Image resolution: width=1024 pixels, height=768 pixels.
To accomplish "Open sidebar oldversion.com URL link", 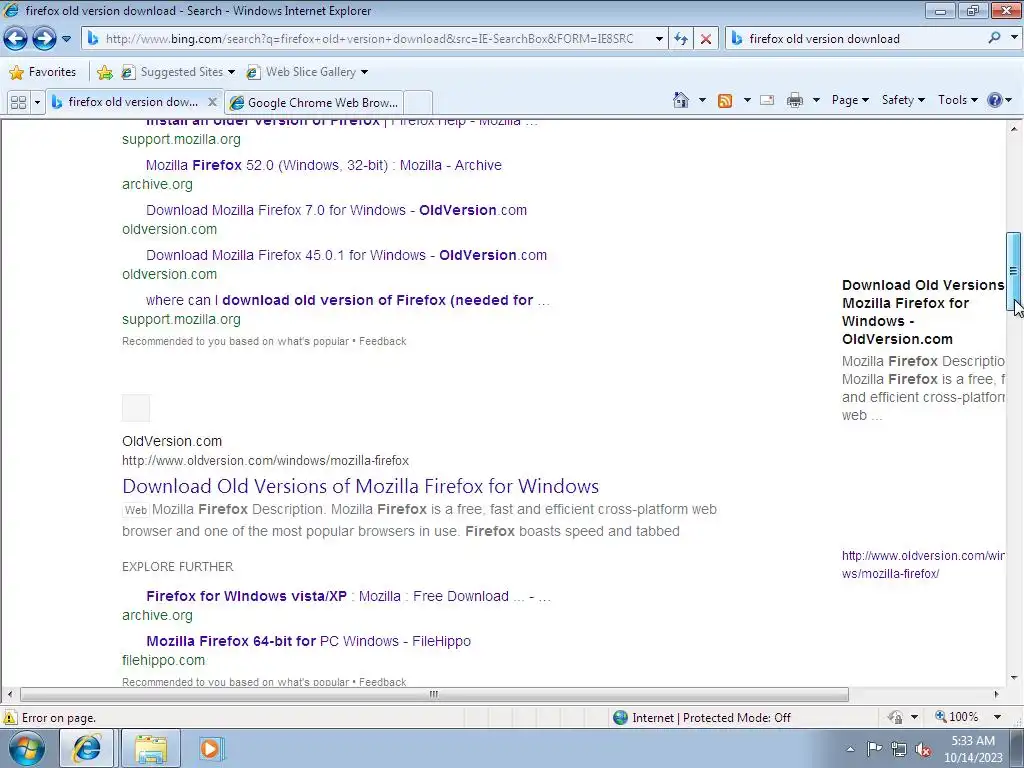I will point(923,565).
